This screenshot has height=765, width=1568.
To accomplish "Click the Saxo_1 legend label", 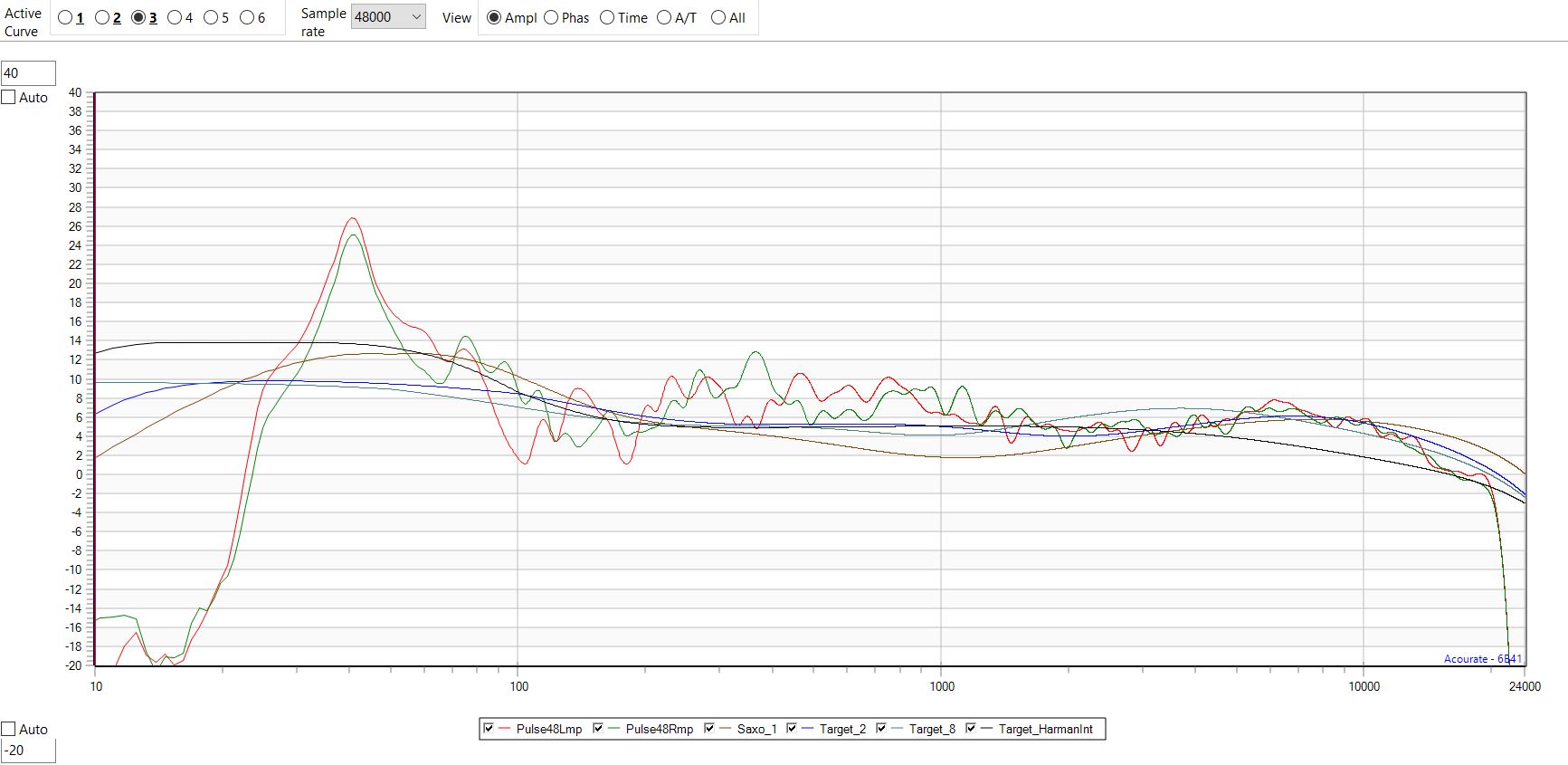I will coord(756,729).
